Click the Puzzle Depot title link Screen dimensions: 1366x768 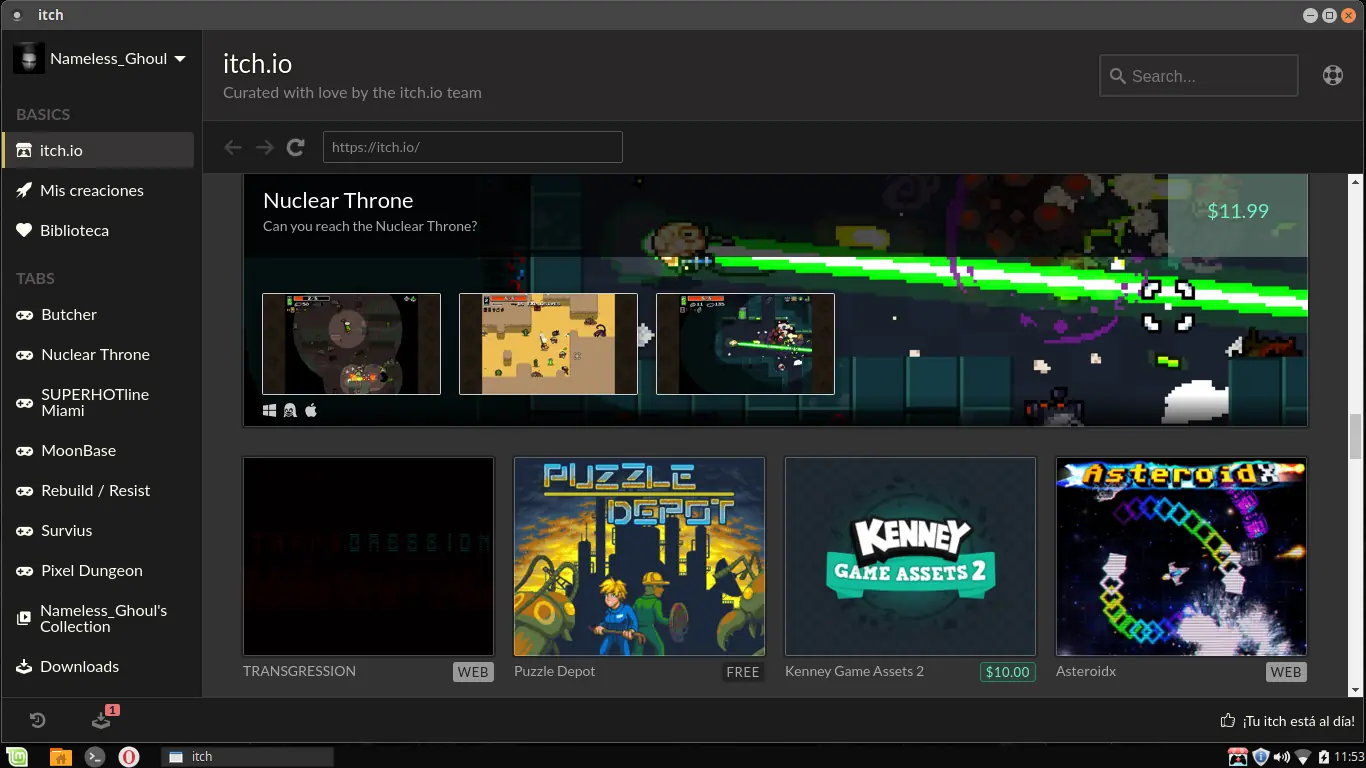click(554, 671)
